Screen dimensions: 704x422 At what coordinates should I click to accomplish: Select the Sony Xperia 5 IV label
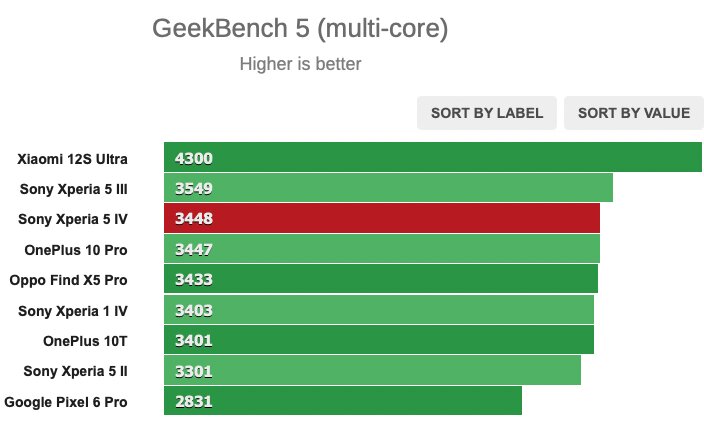coord(73,219)
